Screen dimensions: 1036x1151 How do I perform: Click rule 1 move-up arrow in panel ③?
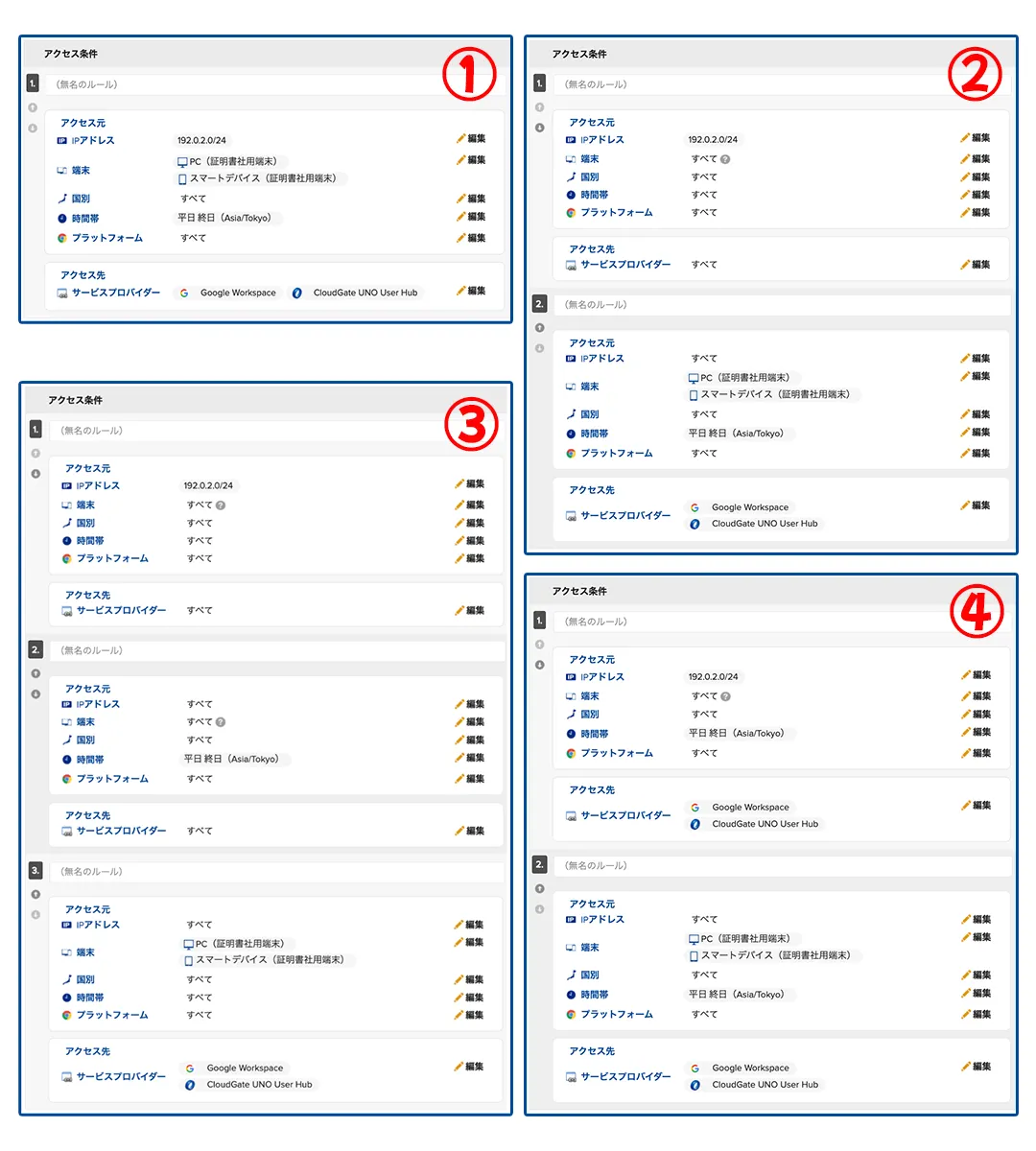pos(36,454)
